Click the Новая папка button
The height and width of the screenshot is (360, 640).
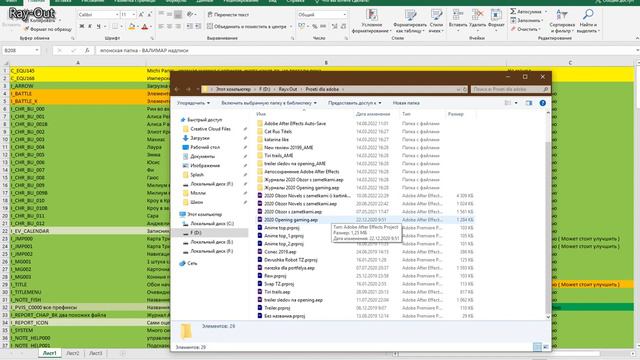pyautogui.click(x=406, y=103)
